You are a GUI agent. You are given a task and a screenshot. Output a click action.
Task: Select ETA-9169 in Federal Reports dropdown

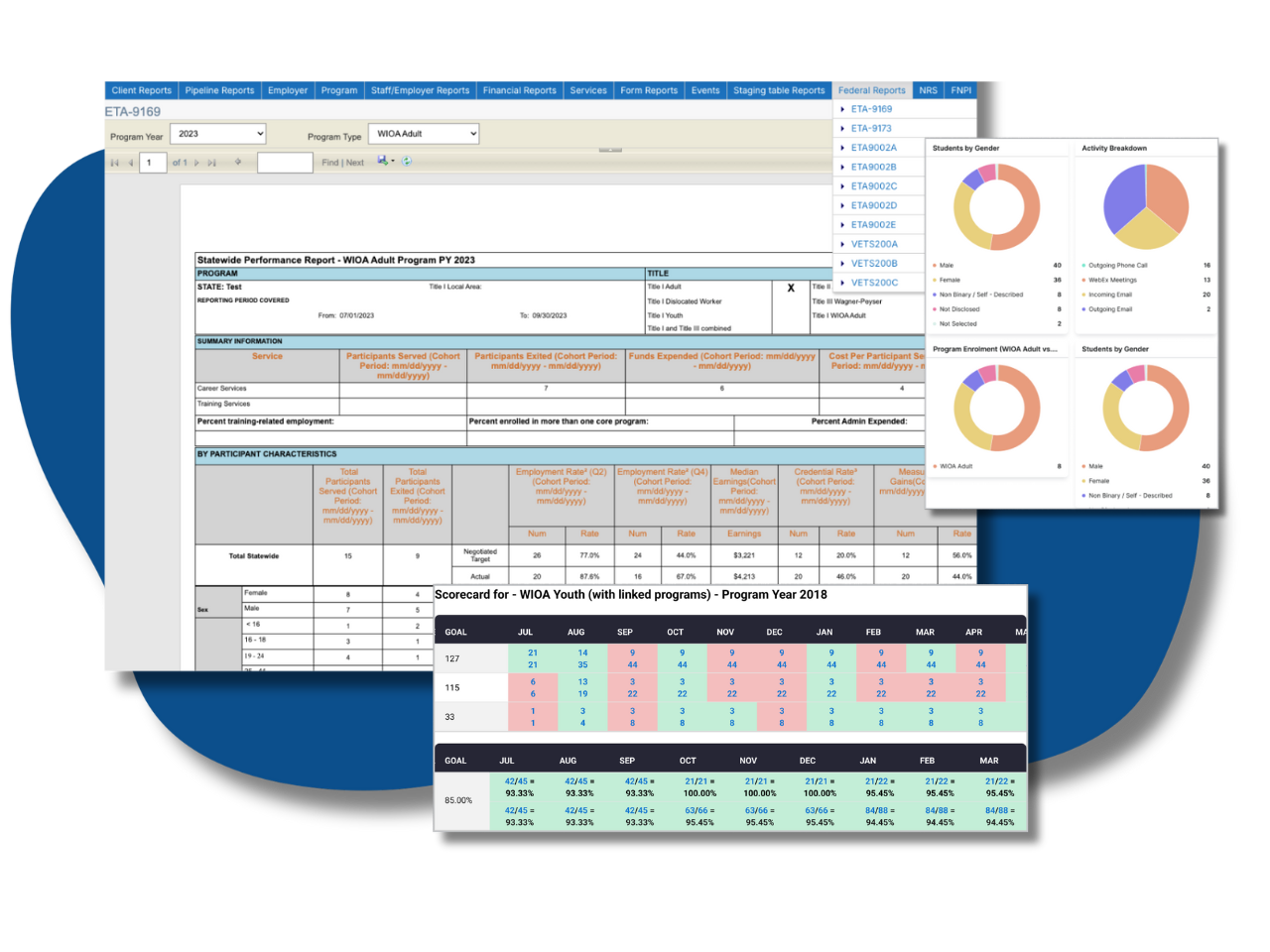coord(871,109)
